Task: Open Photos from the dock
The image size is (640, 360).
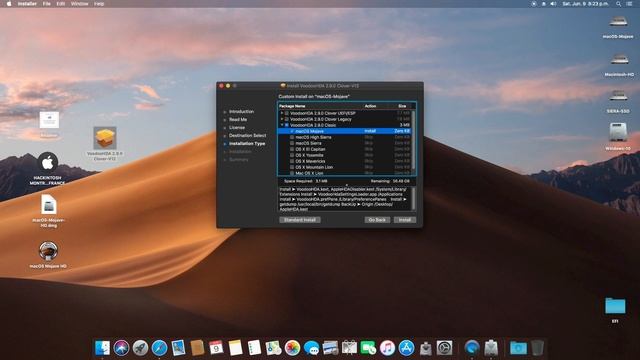Action: point(292,348)
